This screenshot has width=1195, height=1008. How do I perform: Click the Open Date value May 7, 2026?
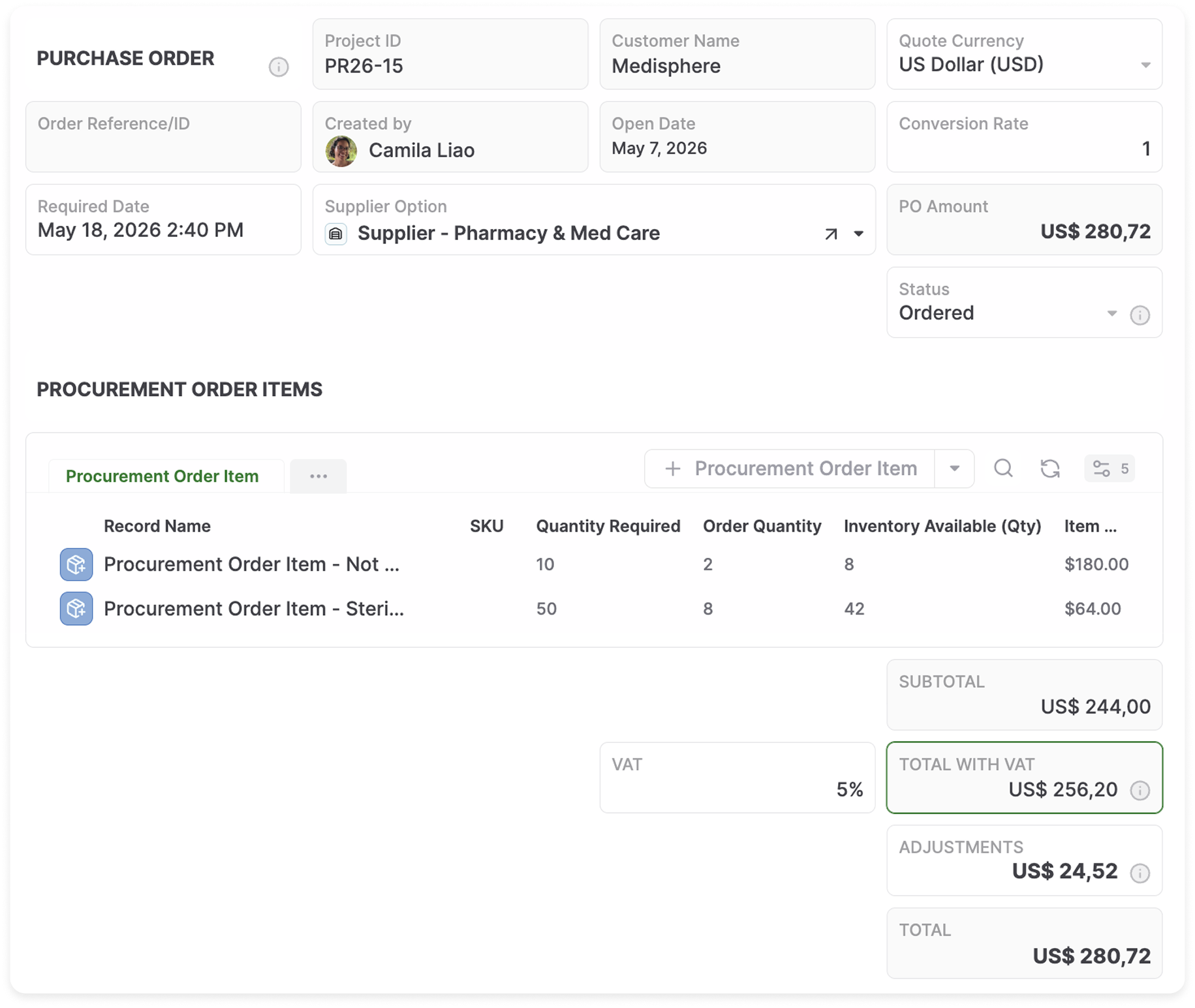pos(659,149)
